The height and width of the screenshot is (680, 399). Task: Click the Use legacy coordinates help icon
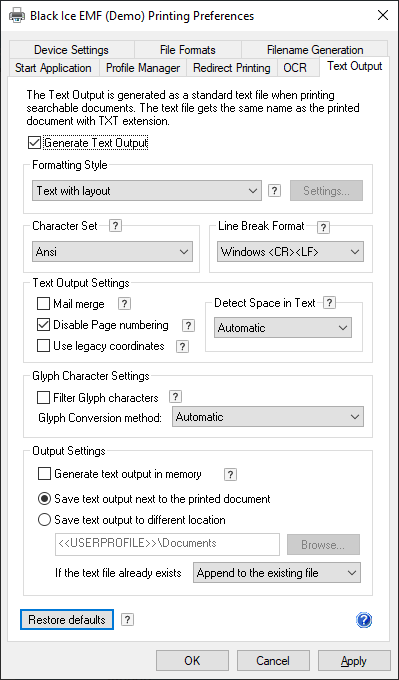coord(183,347)
